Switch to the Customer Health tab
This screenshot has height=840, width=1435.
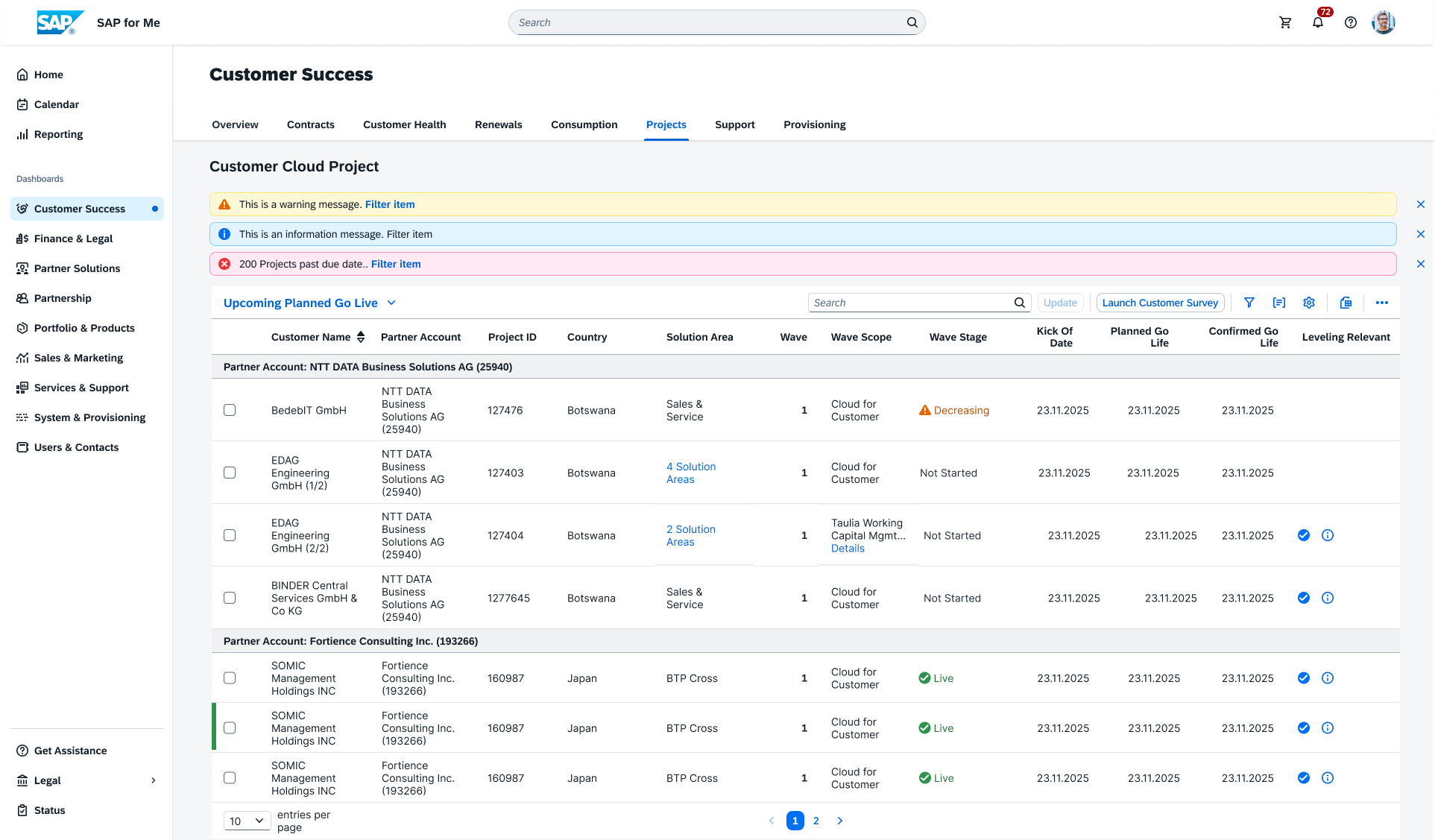pyautogui.click(x=405, y=124)
